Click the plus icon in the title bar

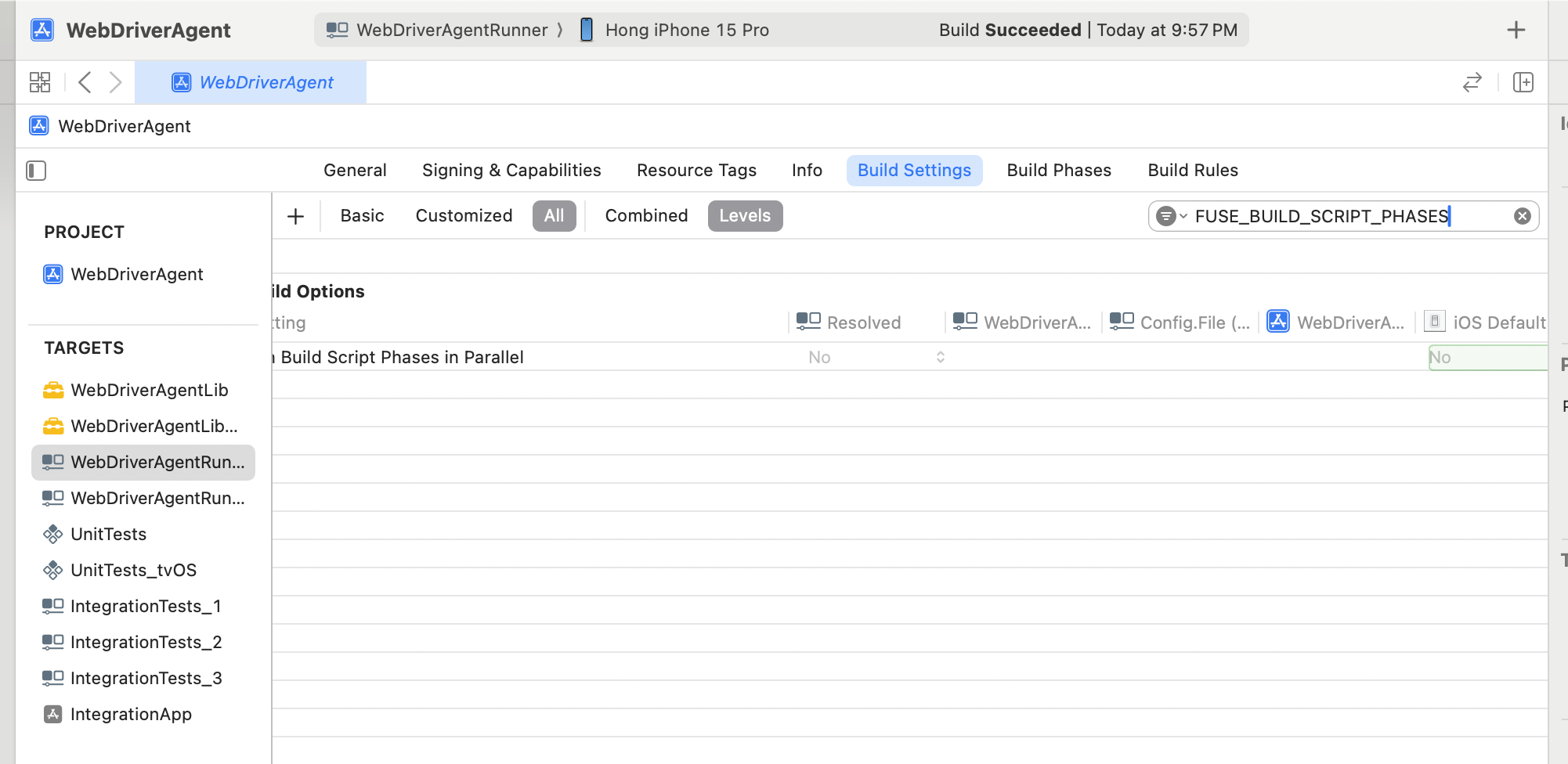click(1516, 30)
